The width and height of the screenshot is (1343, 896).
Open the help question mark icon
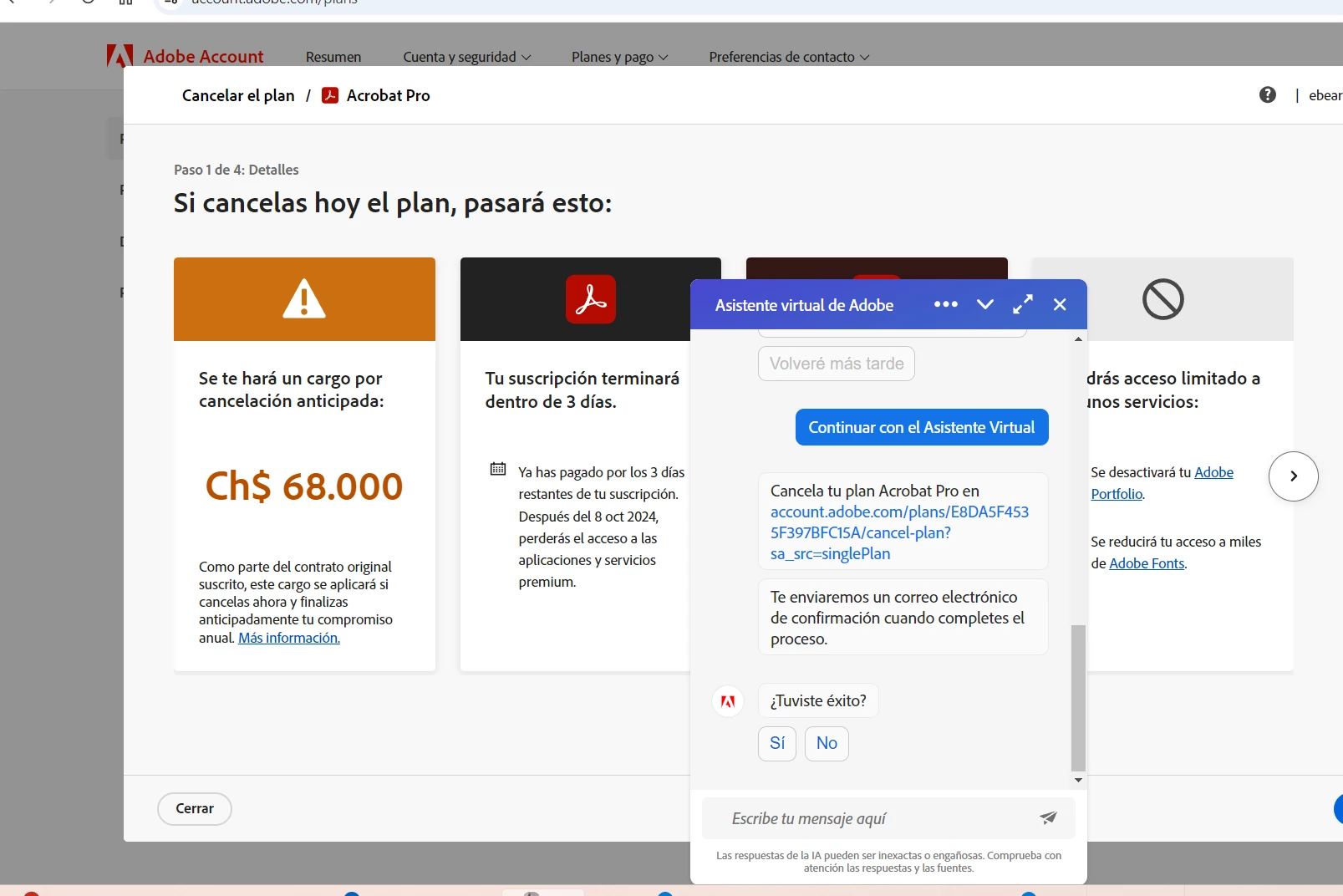click(x=1267, y=94)
